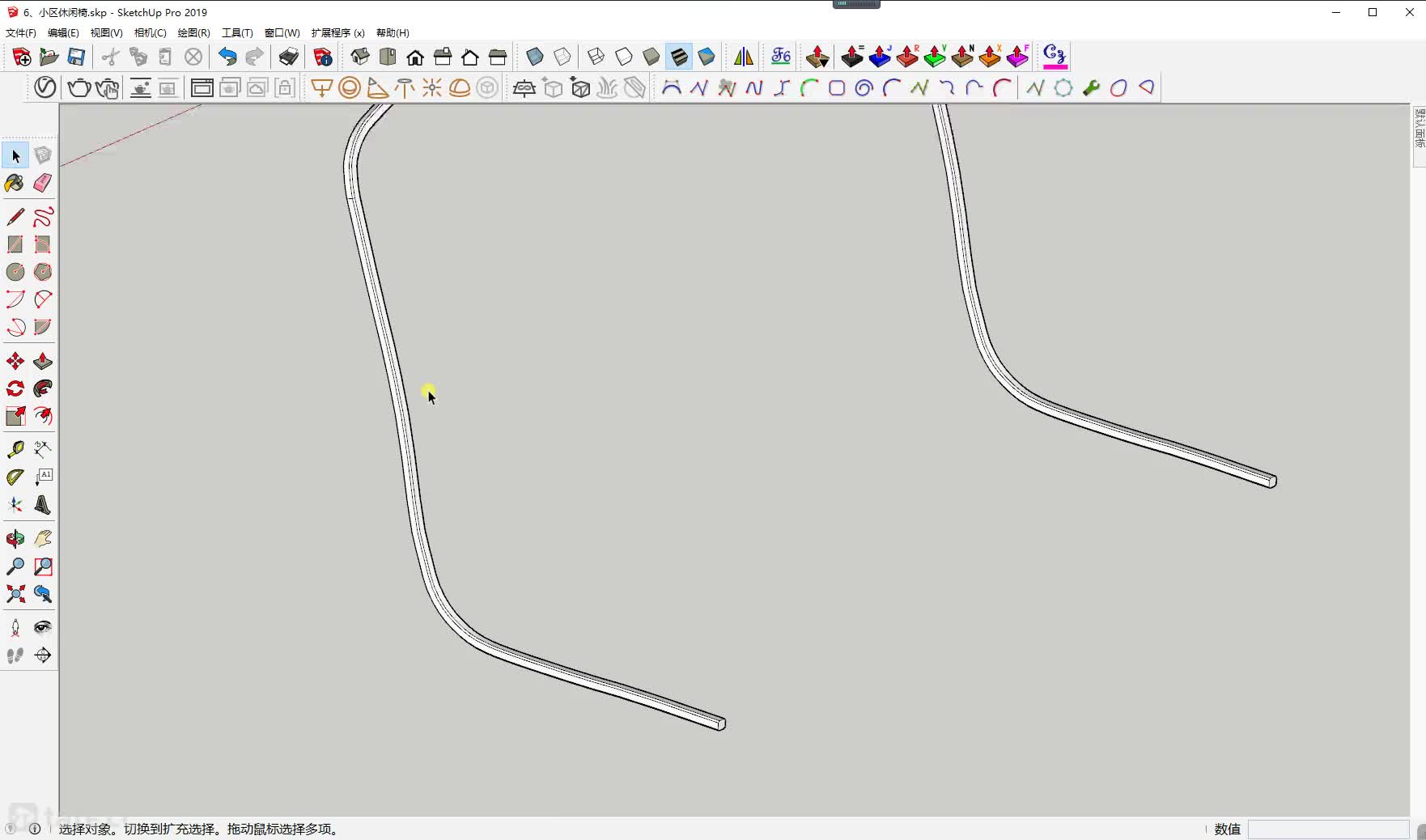This screenshot has width=1426, height=840.
Task: Select the Line pencil tool
Action: (x=15, y=217)
